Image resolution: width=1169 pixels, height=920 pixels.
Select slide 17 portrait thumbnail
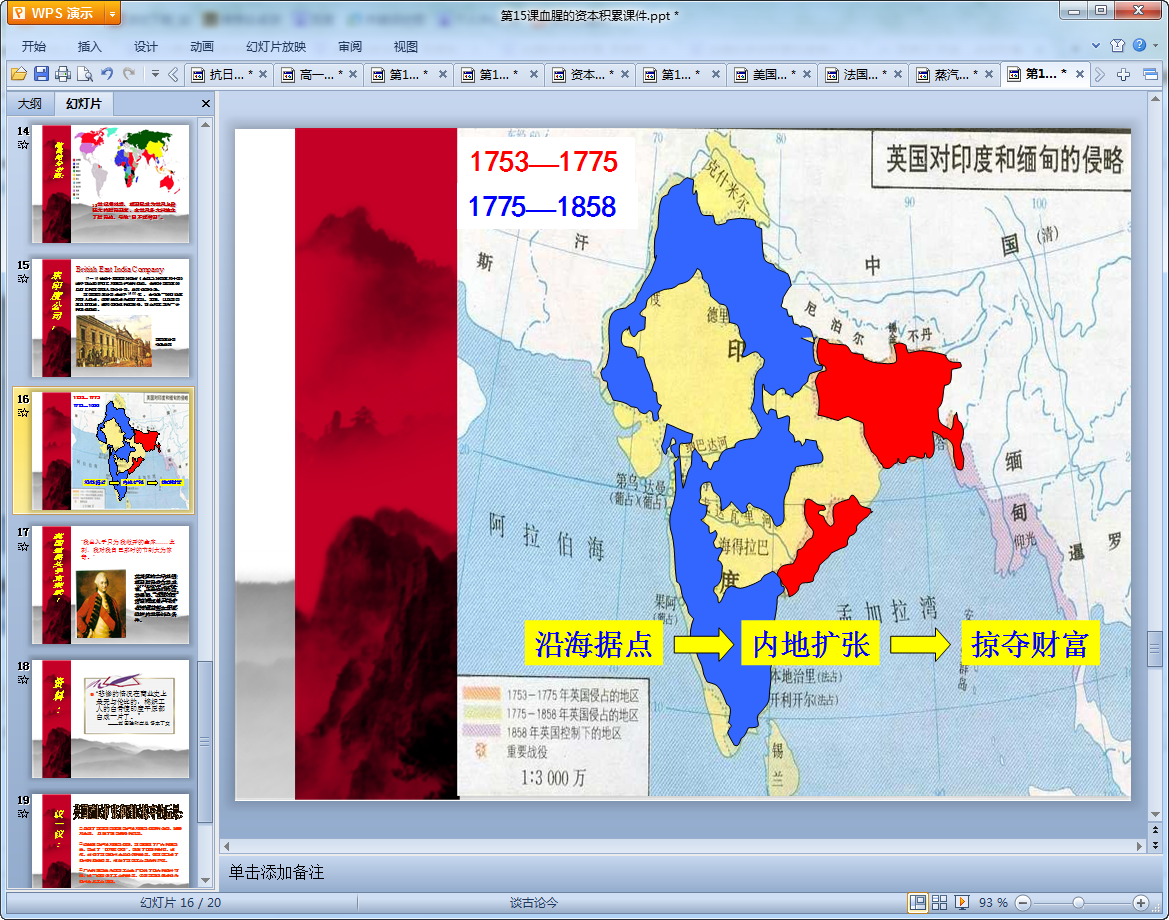click(x=111, y=585)
